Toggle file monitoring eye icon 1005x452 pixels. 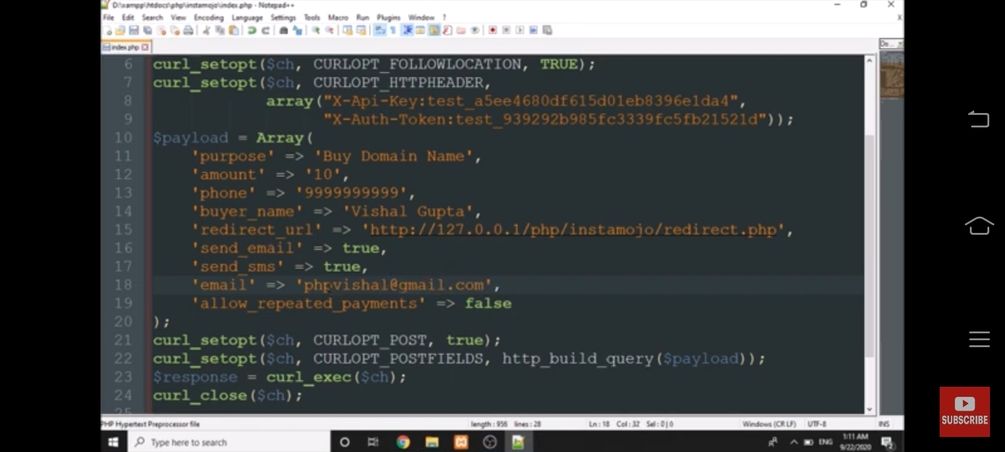coord(475,30)
